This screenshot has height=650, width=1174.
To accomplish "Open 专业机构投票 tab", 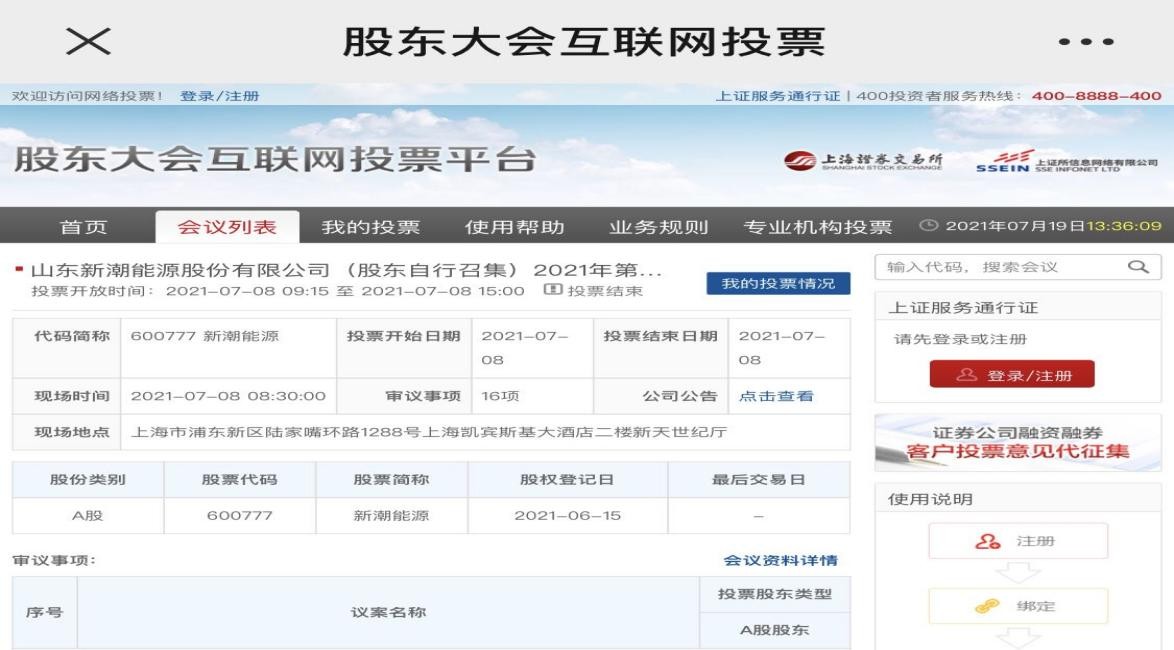I will click(x=817, y=227).
